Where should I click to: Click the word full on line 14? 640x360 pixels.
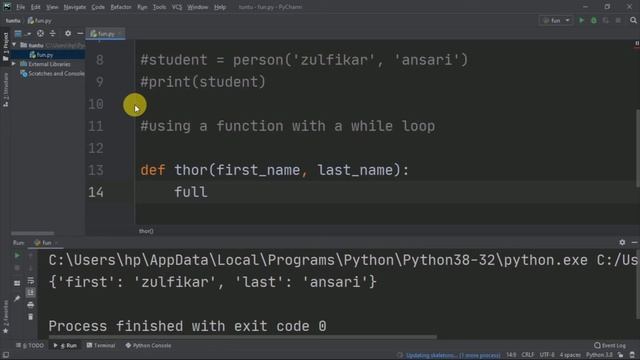coord(191,192)
